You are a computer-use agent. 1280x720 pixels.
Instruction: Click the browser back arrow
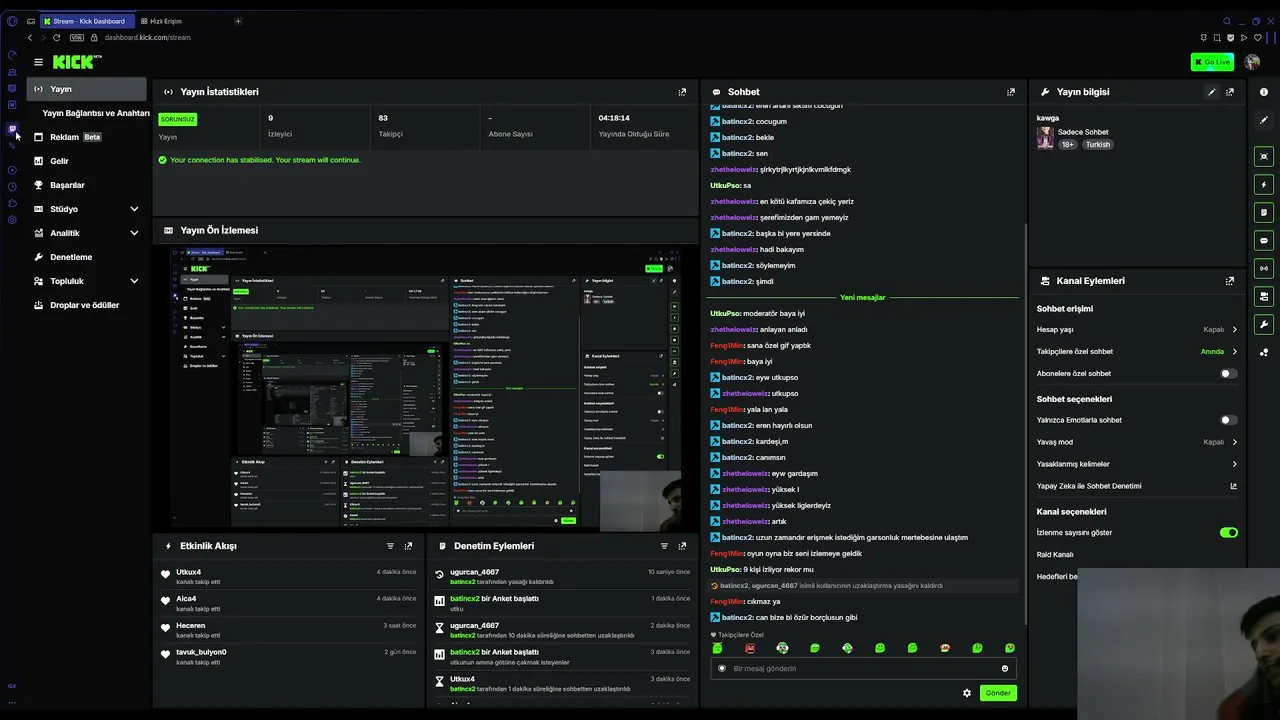click(x=30, y=38)
